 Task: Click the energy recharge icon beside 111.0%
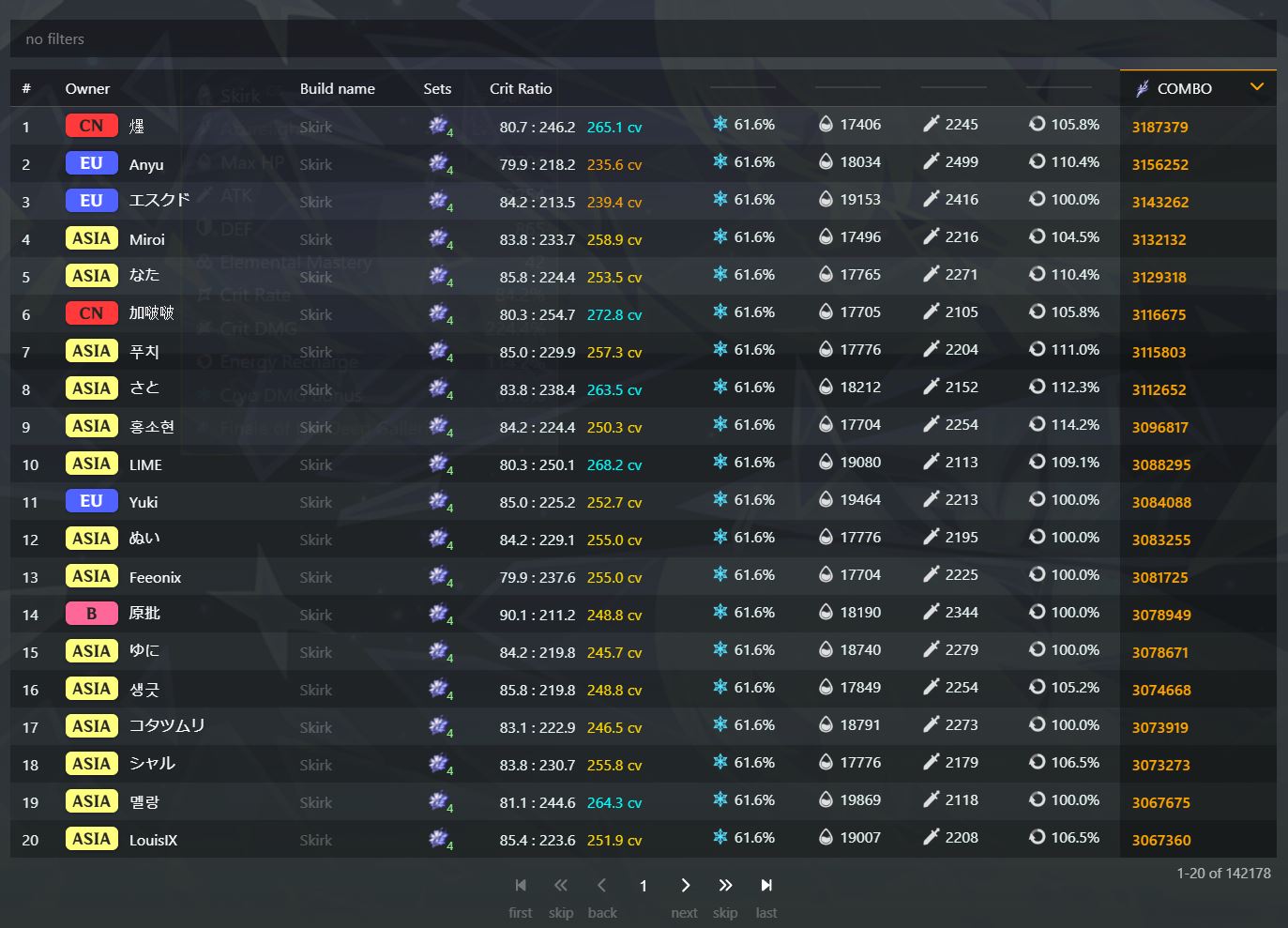point(1037,349)
